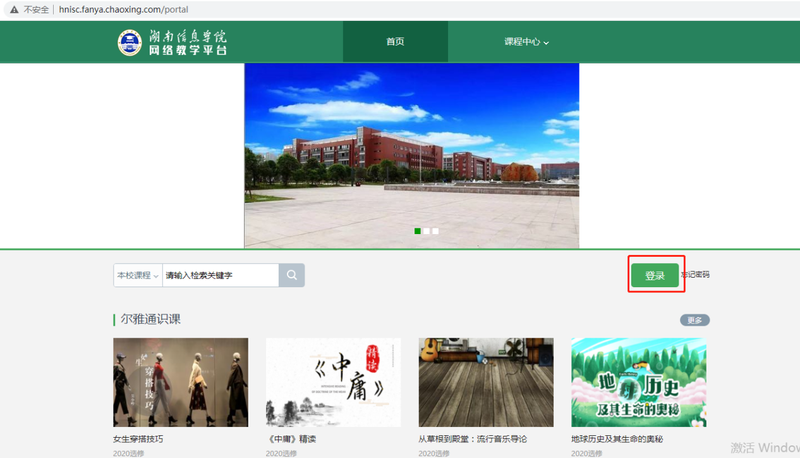Open the 《中庸》精读 course thumbnail

(333, 382)
